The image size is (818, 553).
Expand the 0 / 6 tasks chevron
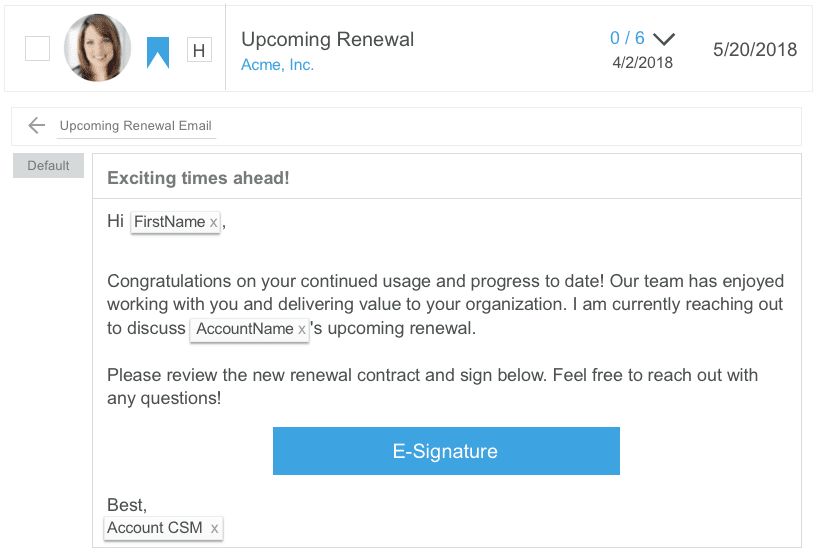click(664, 39)
